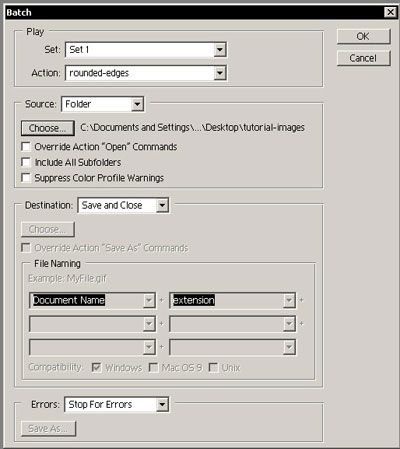Open the Source Folder dropdown
Screen dimensions: 400x449
pyautogui.click(x=137, y=104)
